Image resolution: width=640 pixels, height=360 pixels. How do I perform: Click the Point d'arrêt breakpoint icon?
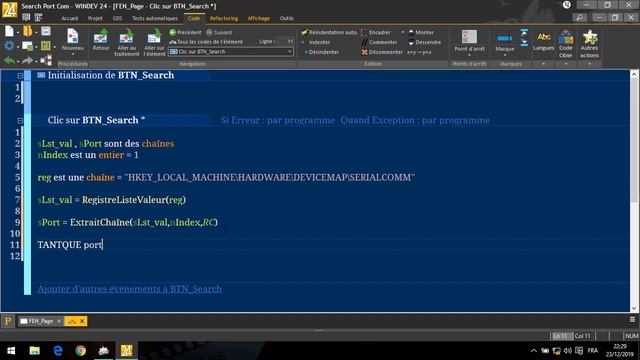(x=469, y=37)
